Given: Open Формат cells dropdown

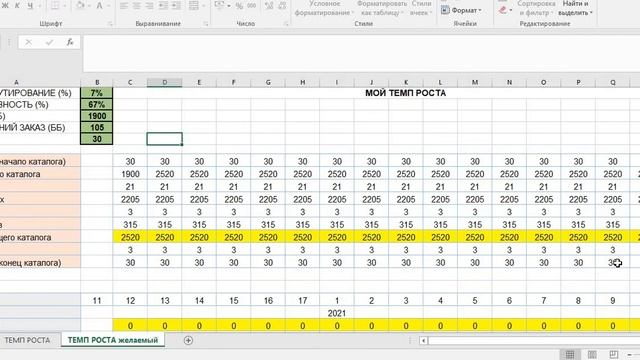Looking at the screenshot, I should pyautogui.click(x=461, y=10).
